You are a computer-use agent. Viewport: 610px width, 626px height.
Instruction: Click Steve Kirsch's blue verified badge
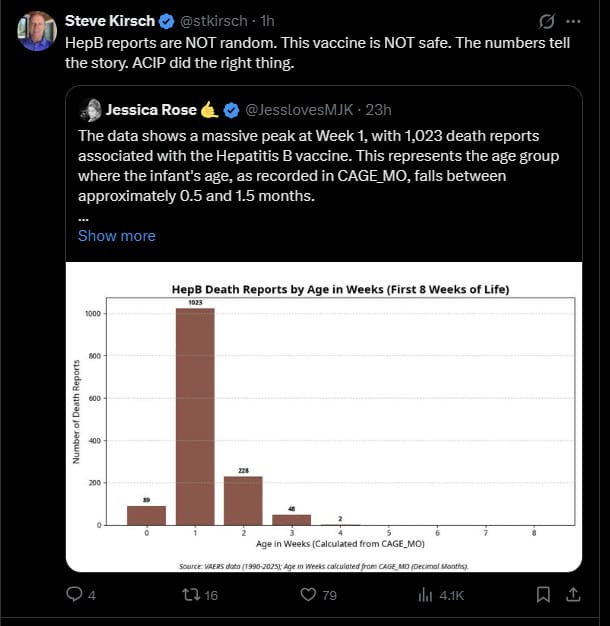click(x=167, y=21)
